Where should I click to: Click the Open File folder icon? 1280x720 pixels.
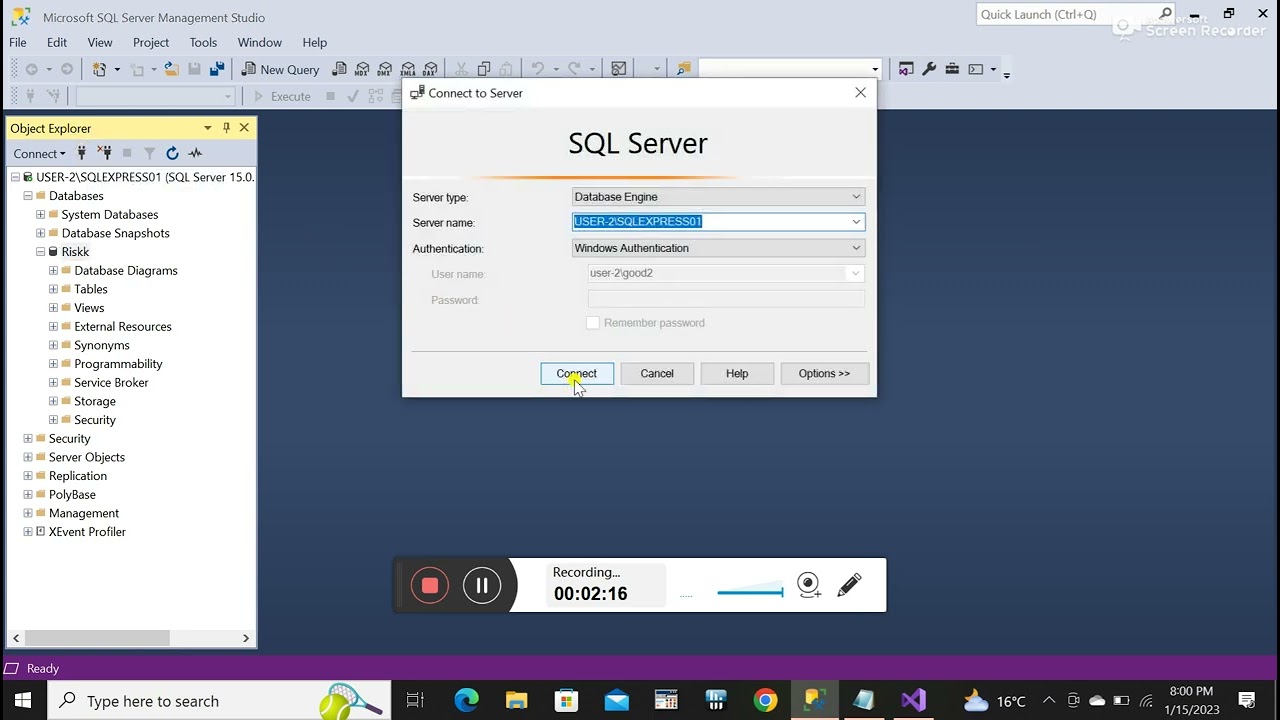(x=171, y=69)
